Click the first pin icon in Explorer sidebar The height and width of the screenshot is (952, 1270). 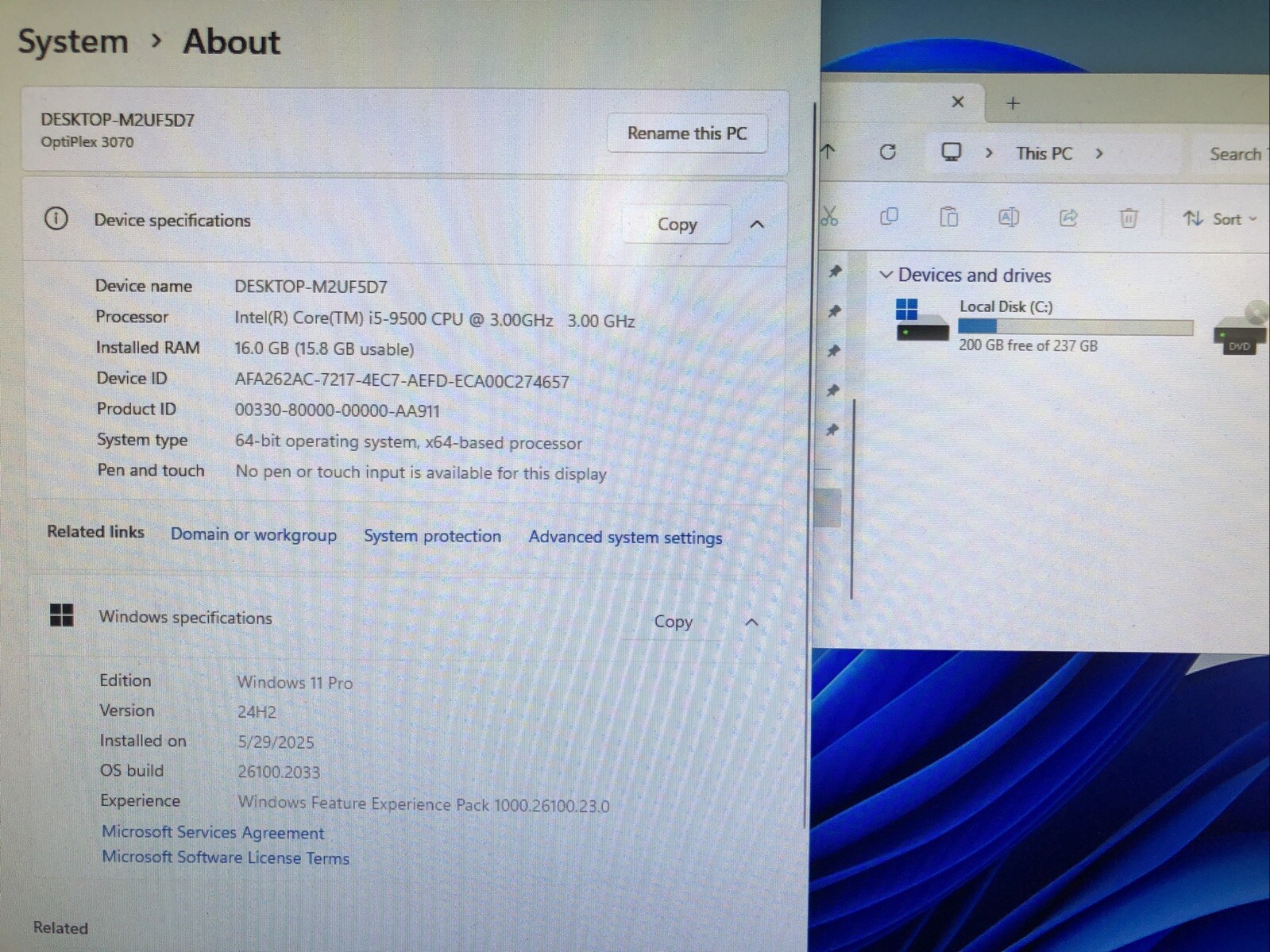[x=835, y=272]
